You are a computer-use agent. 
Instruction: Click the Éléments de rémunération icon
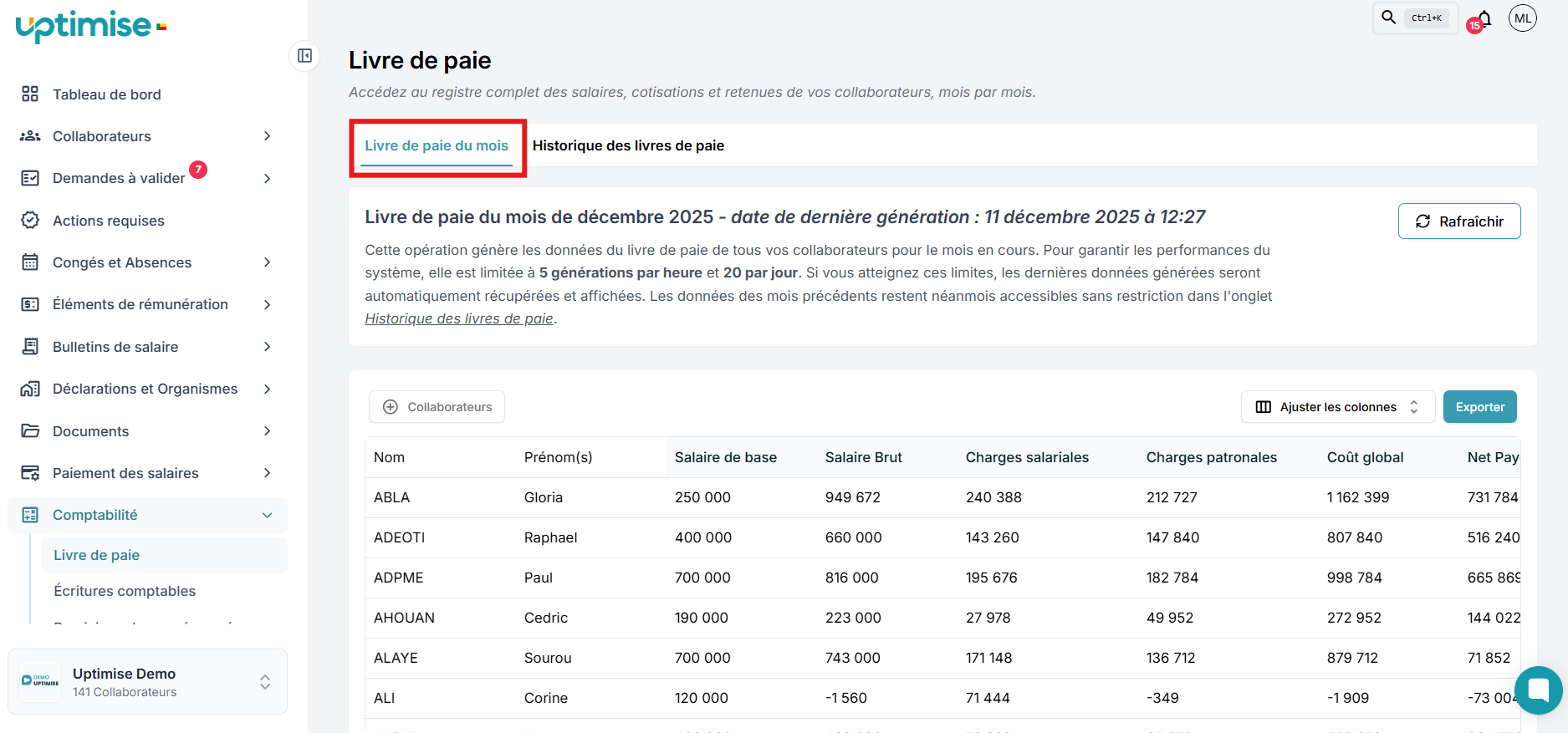pyautogui.click(x=30, y=304)
